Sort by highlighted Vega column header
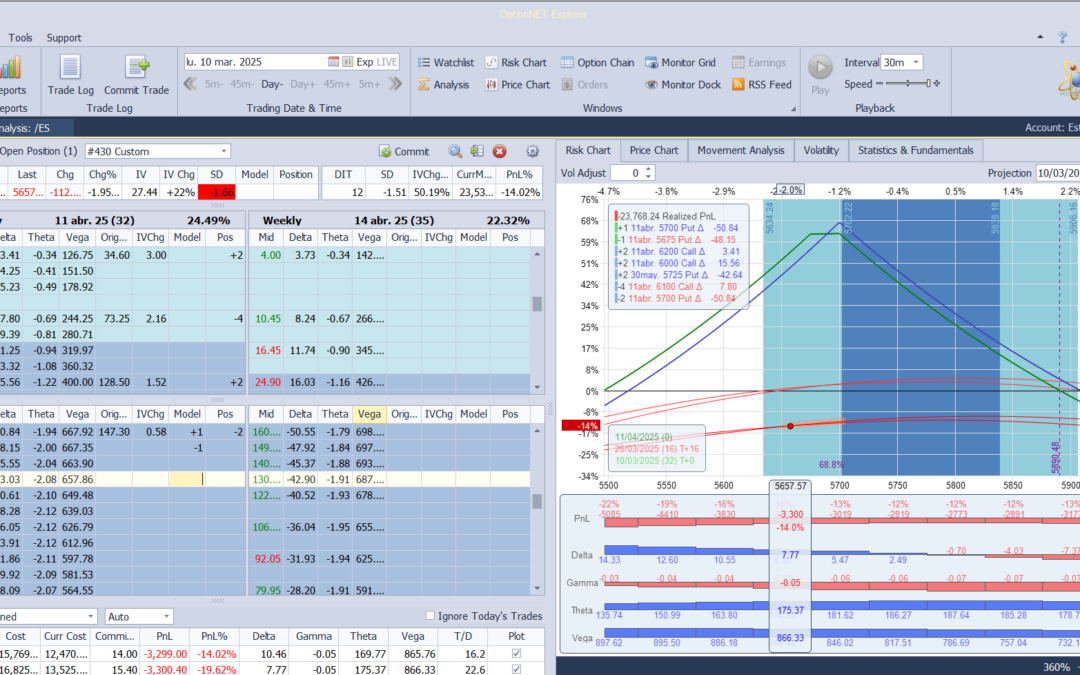Viewport: 1080px width, 675px height. 369,414
